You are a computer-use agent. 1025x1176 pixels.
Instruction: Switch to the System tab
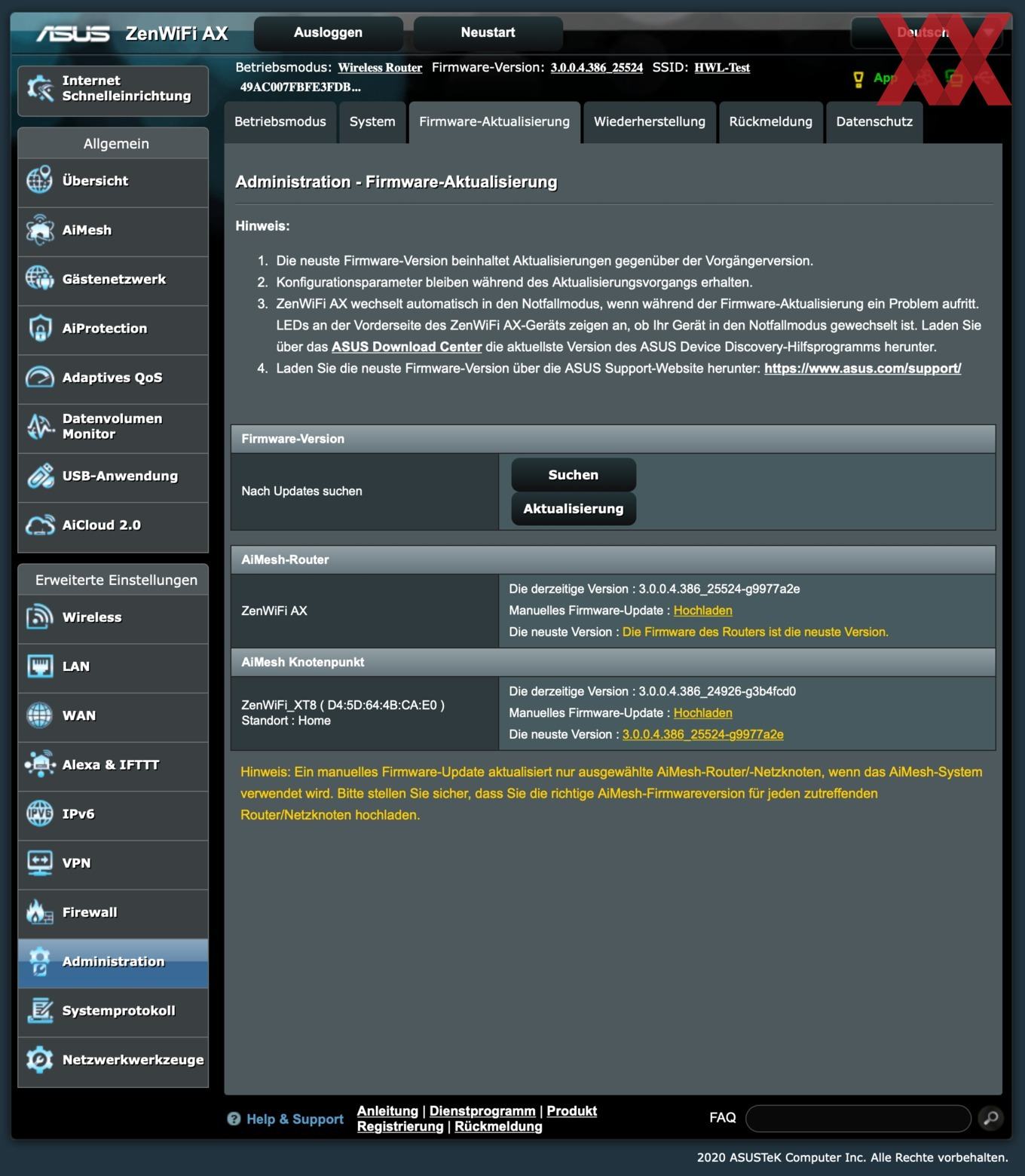372,122
